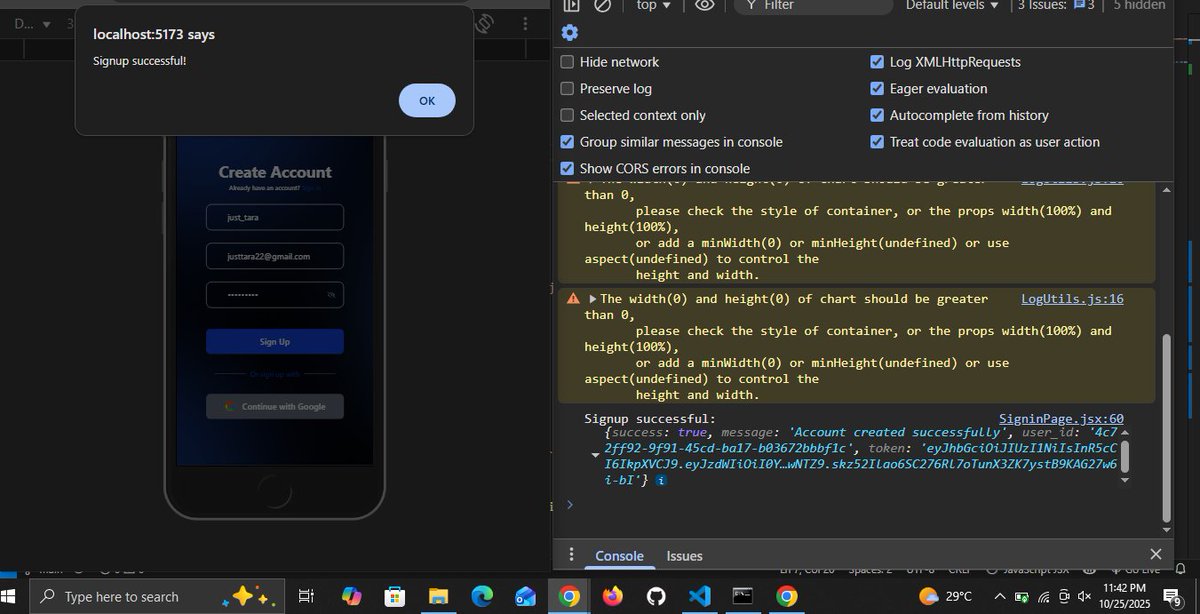Launch Microsoft Copilot from taskbar
This screenshot has height=614, width=1200.
pos(351,596)
